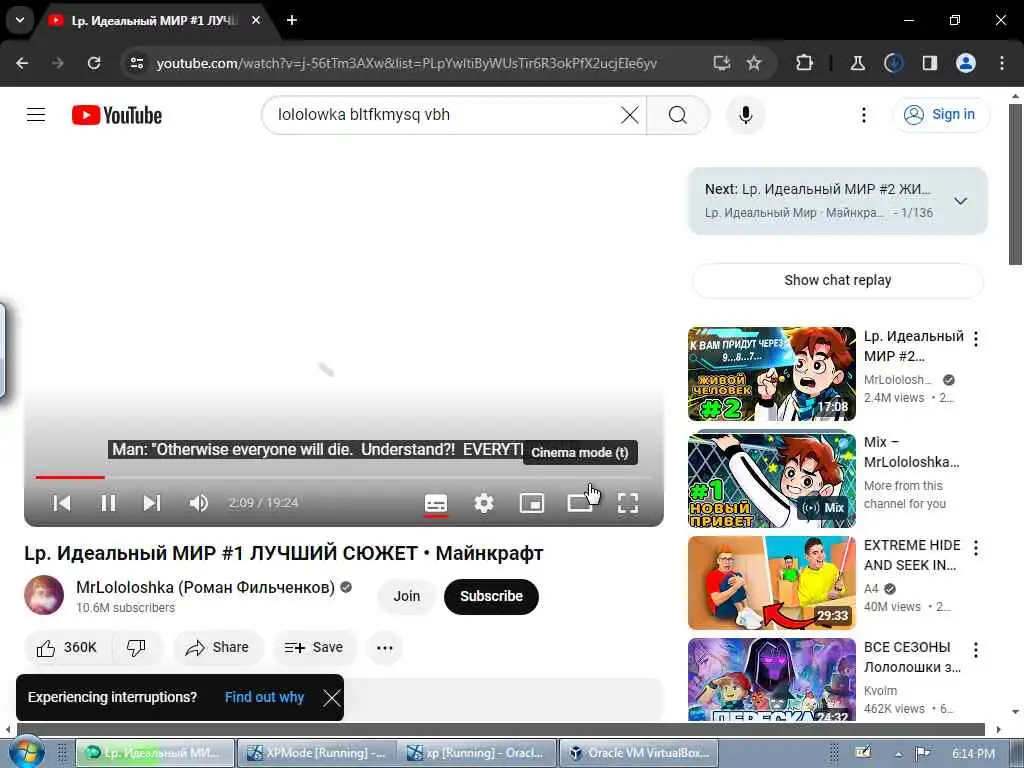Toggle Chrome side panel
The image size is (1024, 768).
point(929,63)
